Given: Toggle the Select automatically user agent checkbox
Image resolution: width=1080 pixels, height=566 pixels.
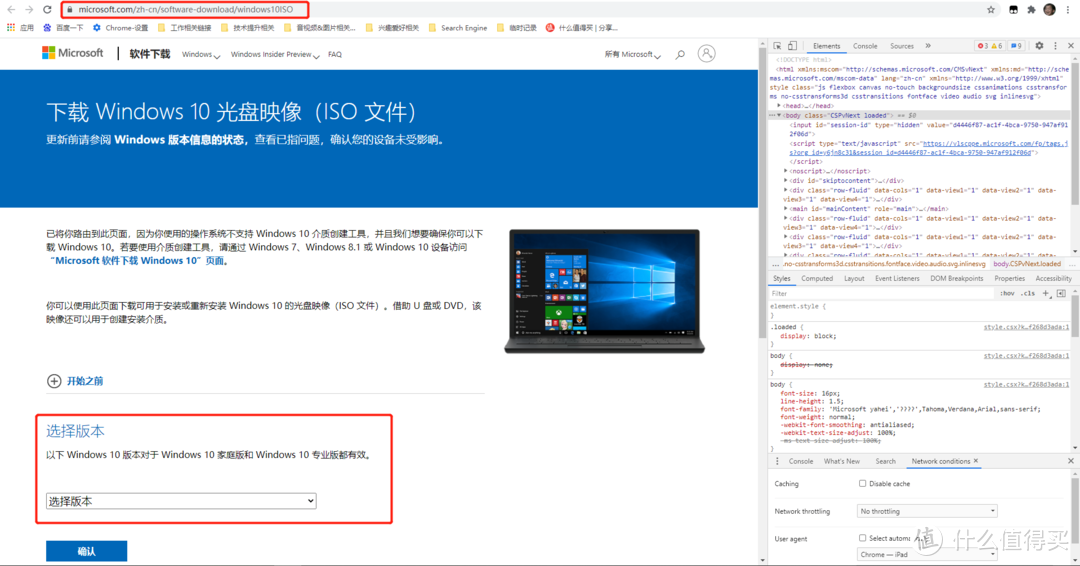Looking at the screenshot, I should coord(862,538).
